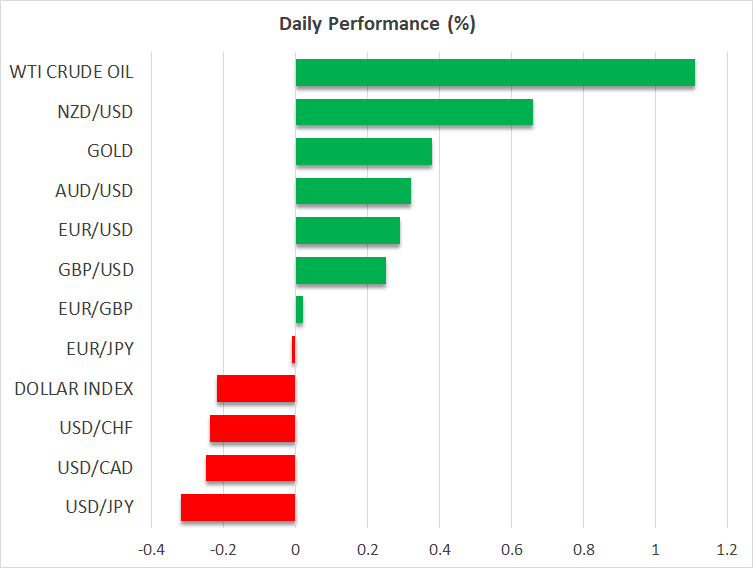Click the -0.4 value on horizontal axis

click(x=151, y=549)
